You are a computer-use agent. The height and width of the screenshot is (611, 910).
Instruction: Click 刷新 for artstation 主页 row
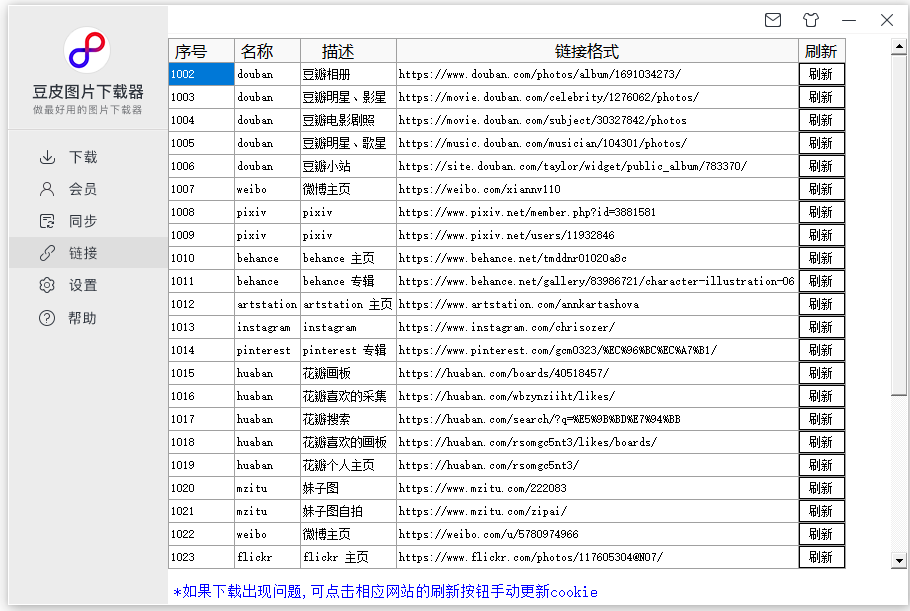(821, 304)
